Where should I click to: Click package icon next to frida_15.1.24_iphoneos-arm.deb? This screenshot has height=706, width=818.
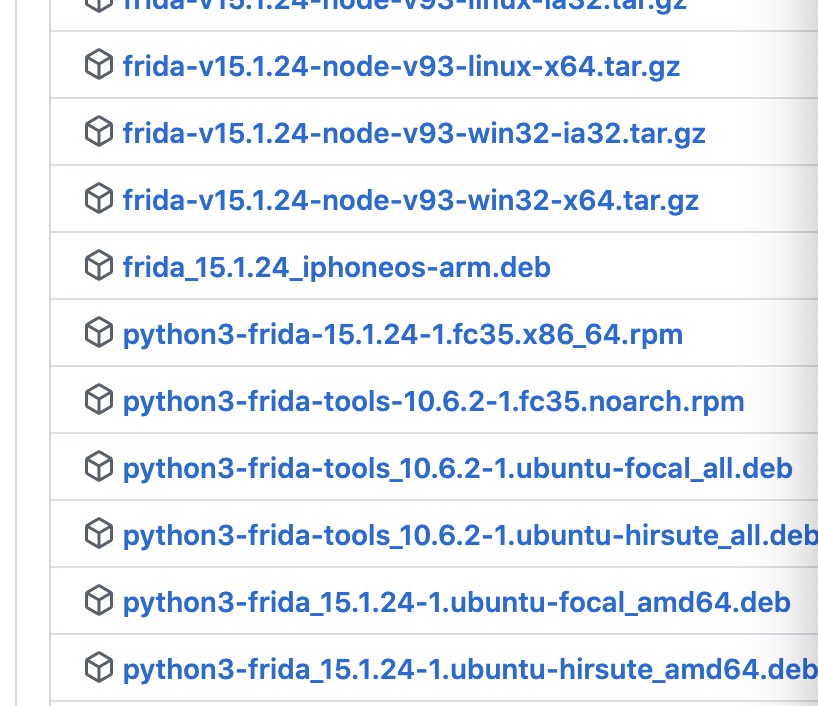[98, 267]
